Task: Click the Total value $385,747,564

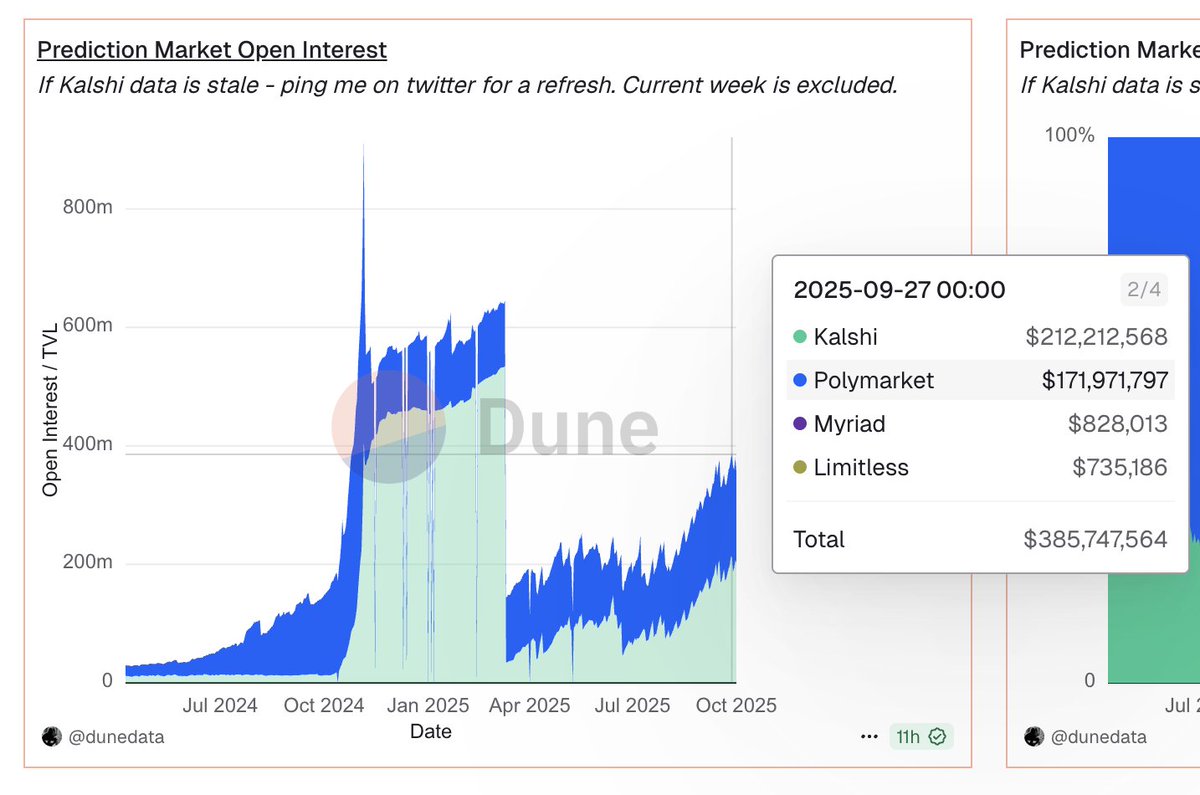Action: tap(1095, 540)
